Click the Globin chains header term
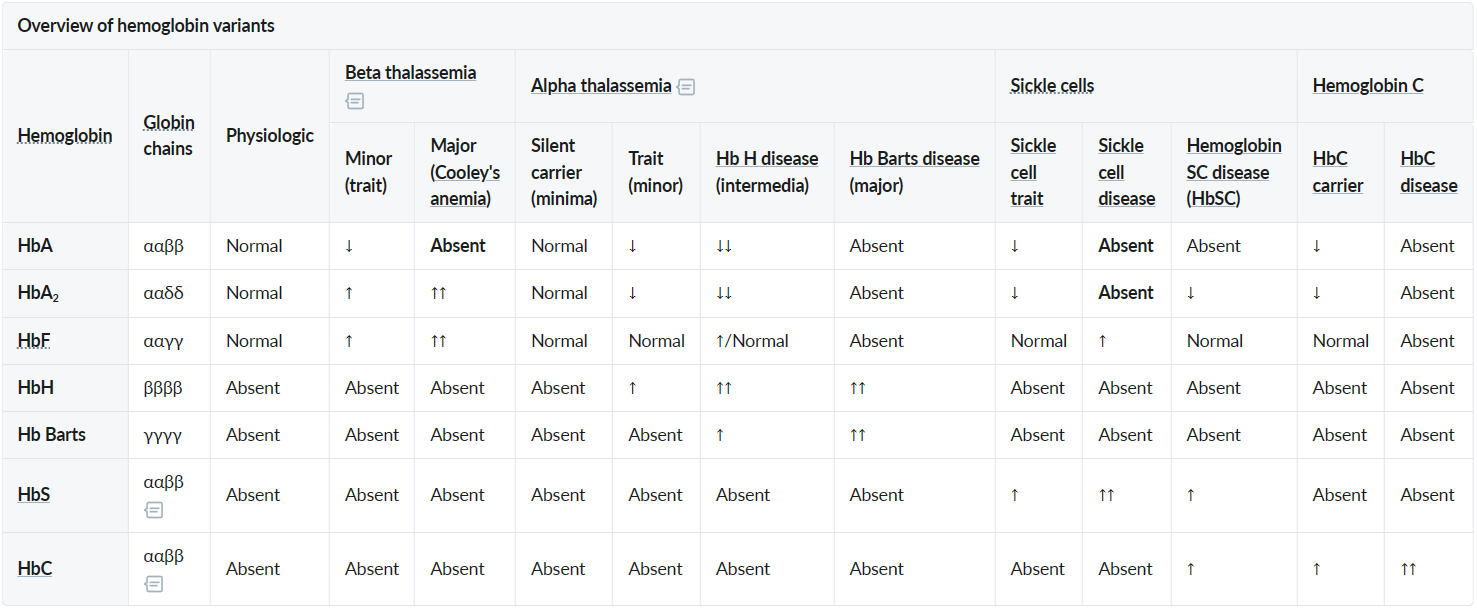 pyautogui.click(x=169, y=136)
